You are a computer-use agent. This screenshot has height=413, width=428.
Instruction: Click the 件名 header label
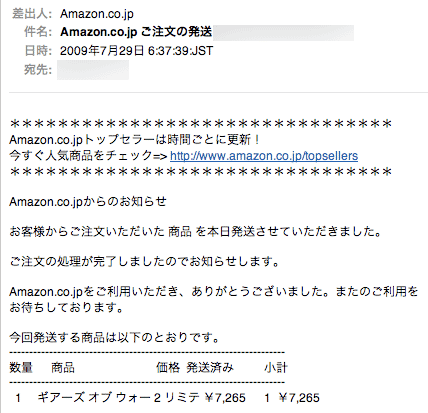point(38,32)
